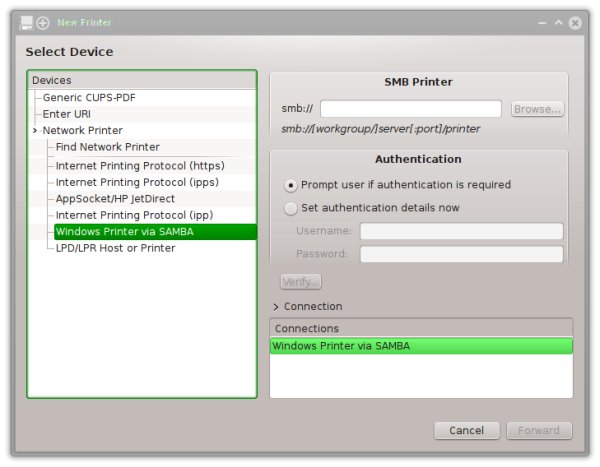Image resolution: width=600 pixels, height=467 pixels.
Task: Click the Username input field
Action: click(461, 231)
